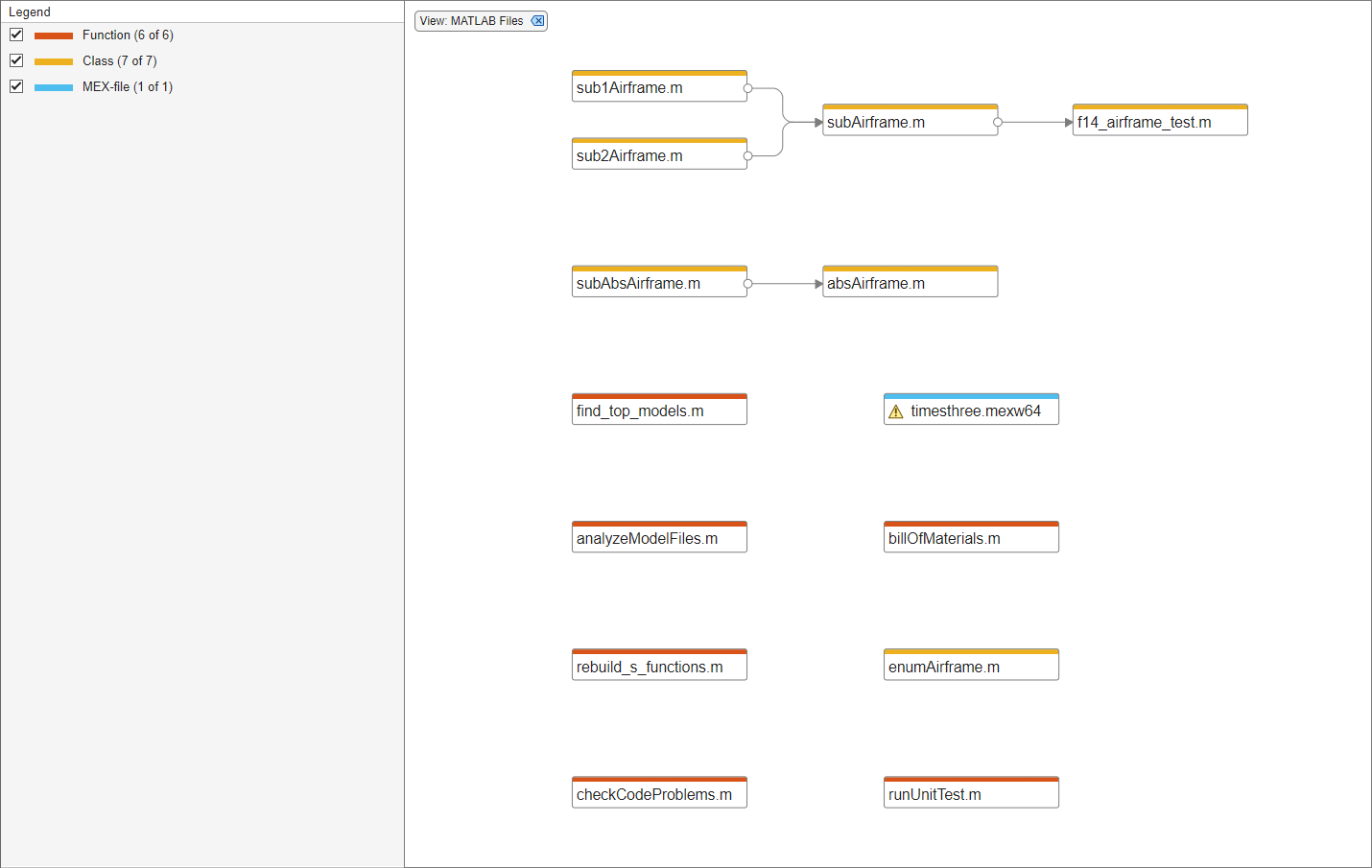Image resolution: width=1372 pixels, height=868 pixels.
Task: Select the rebuild_s_functions.m node
Action: (659, 668)
